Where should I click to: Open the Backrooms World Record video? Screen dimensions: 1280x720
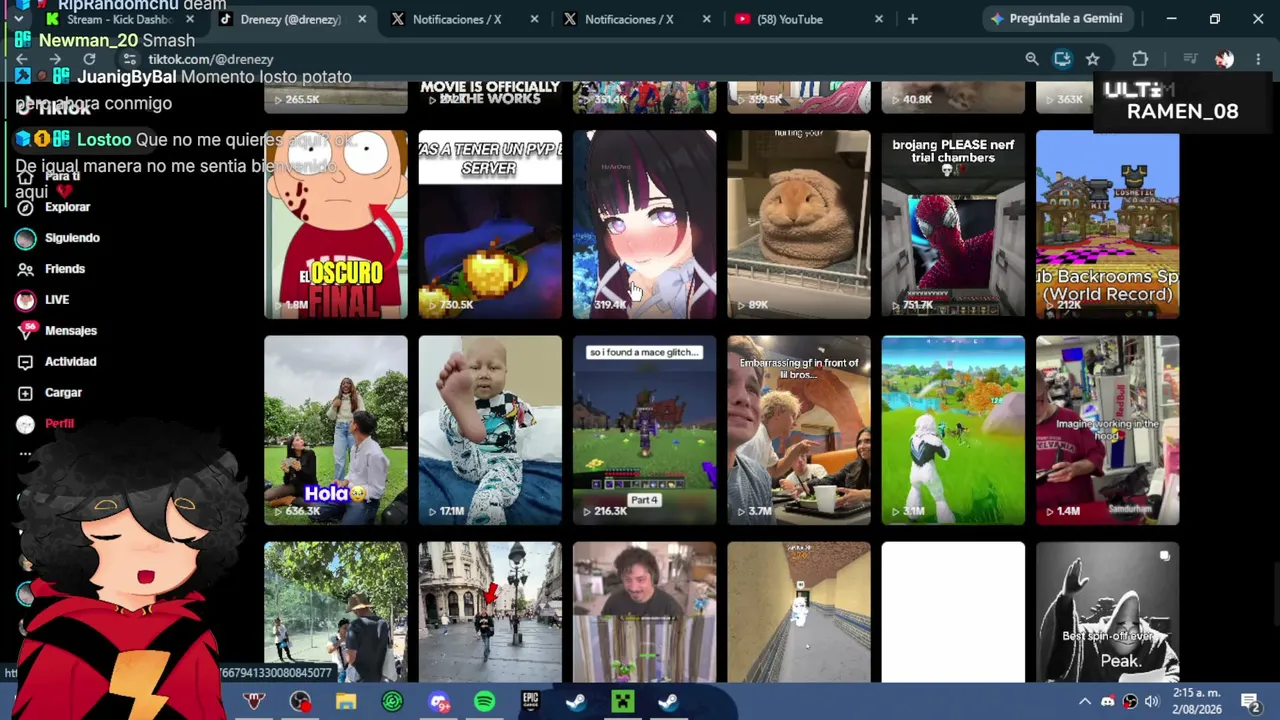coord(1108,224)
